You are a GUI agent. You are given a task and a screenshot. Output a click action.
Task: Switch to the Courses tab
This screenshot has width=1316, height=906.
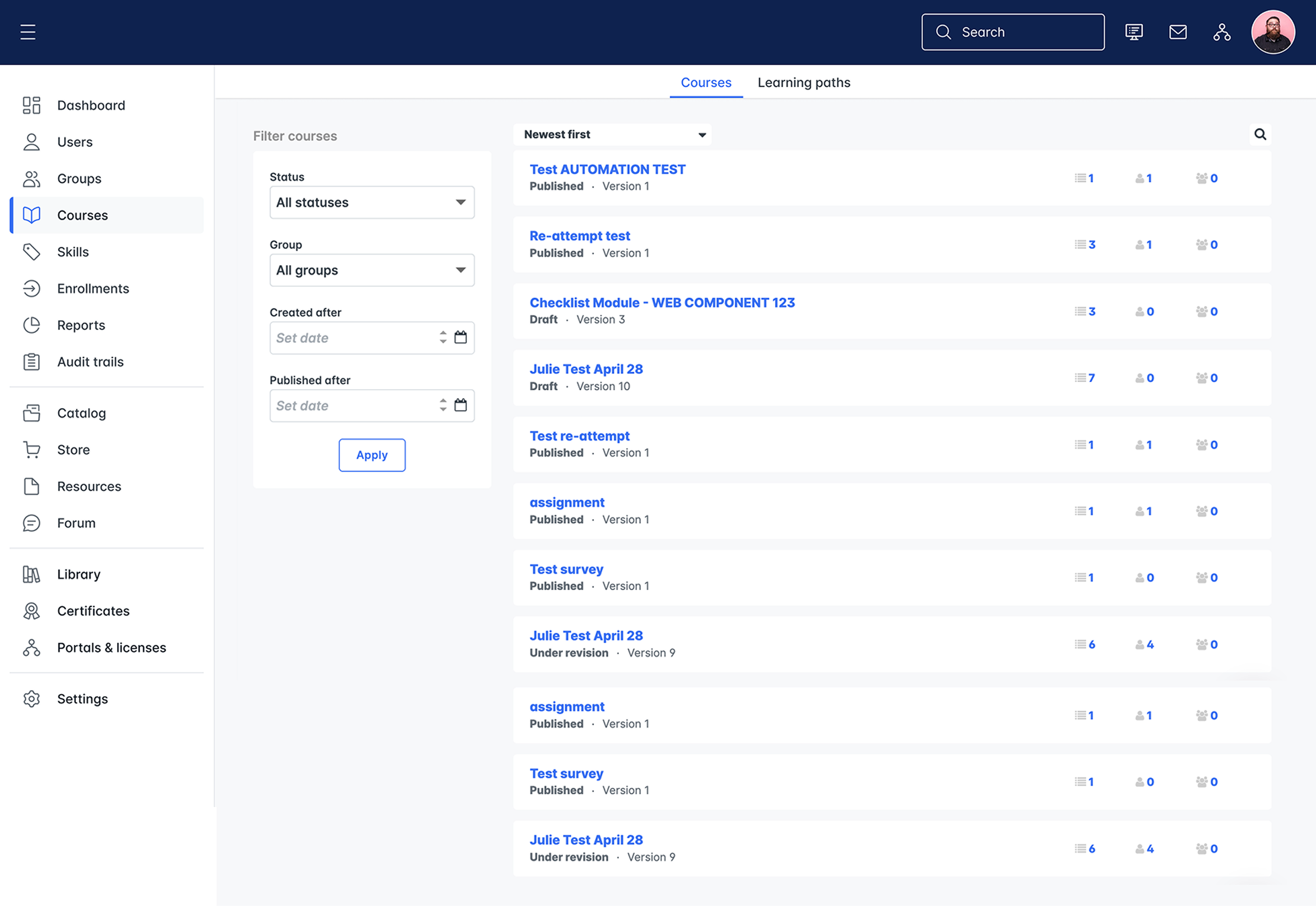[706, 82]
